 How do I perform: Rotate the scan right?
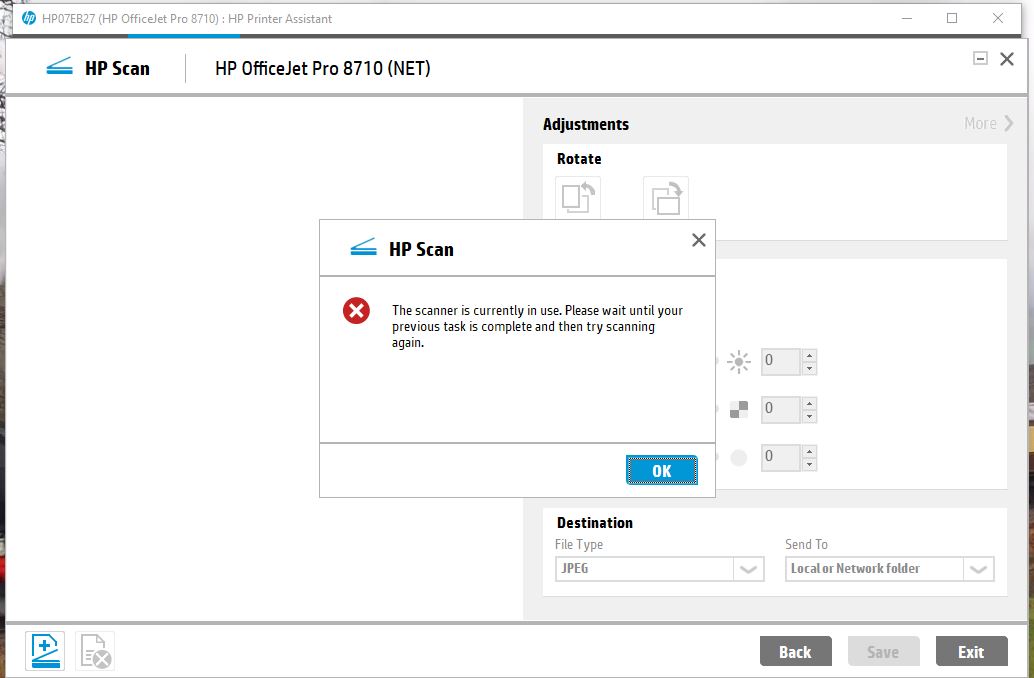tap(666, 198)
